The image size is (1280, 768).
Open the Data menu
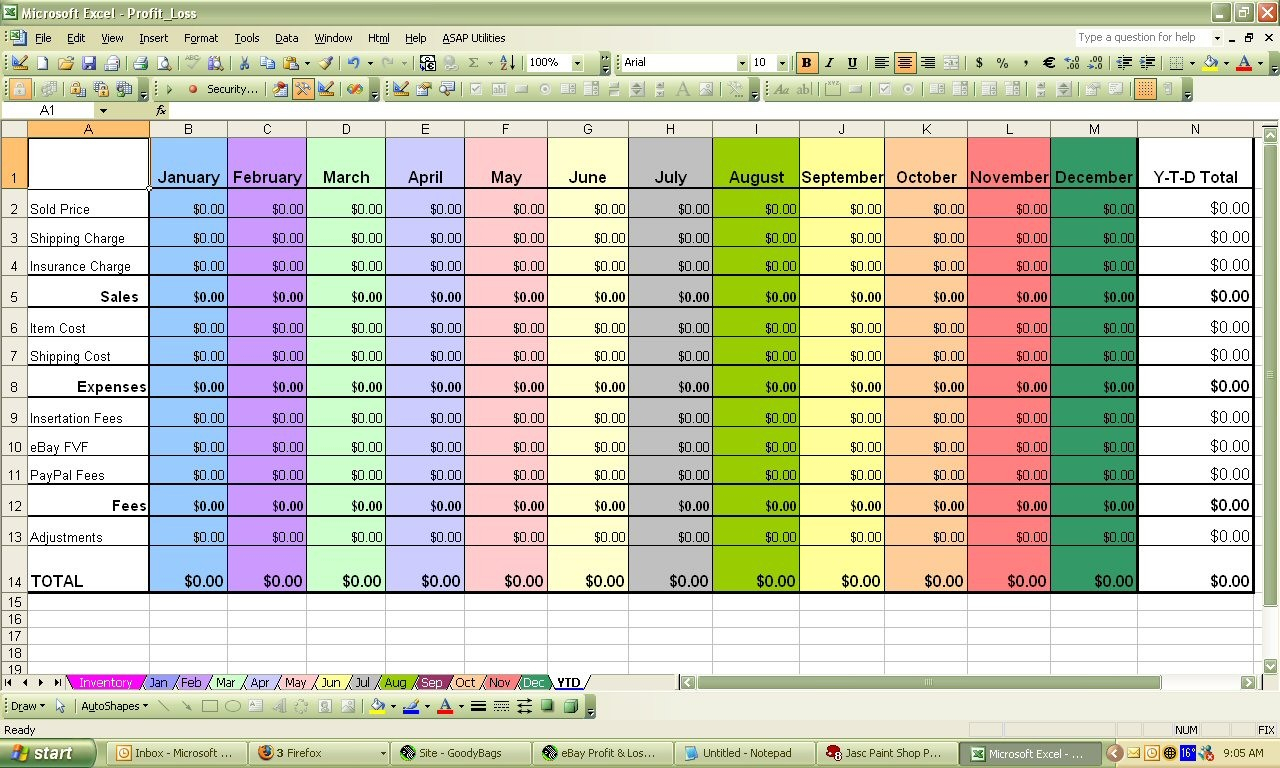point(286,38)
